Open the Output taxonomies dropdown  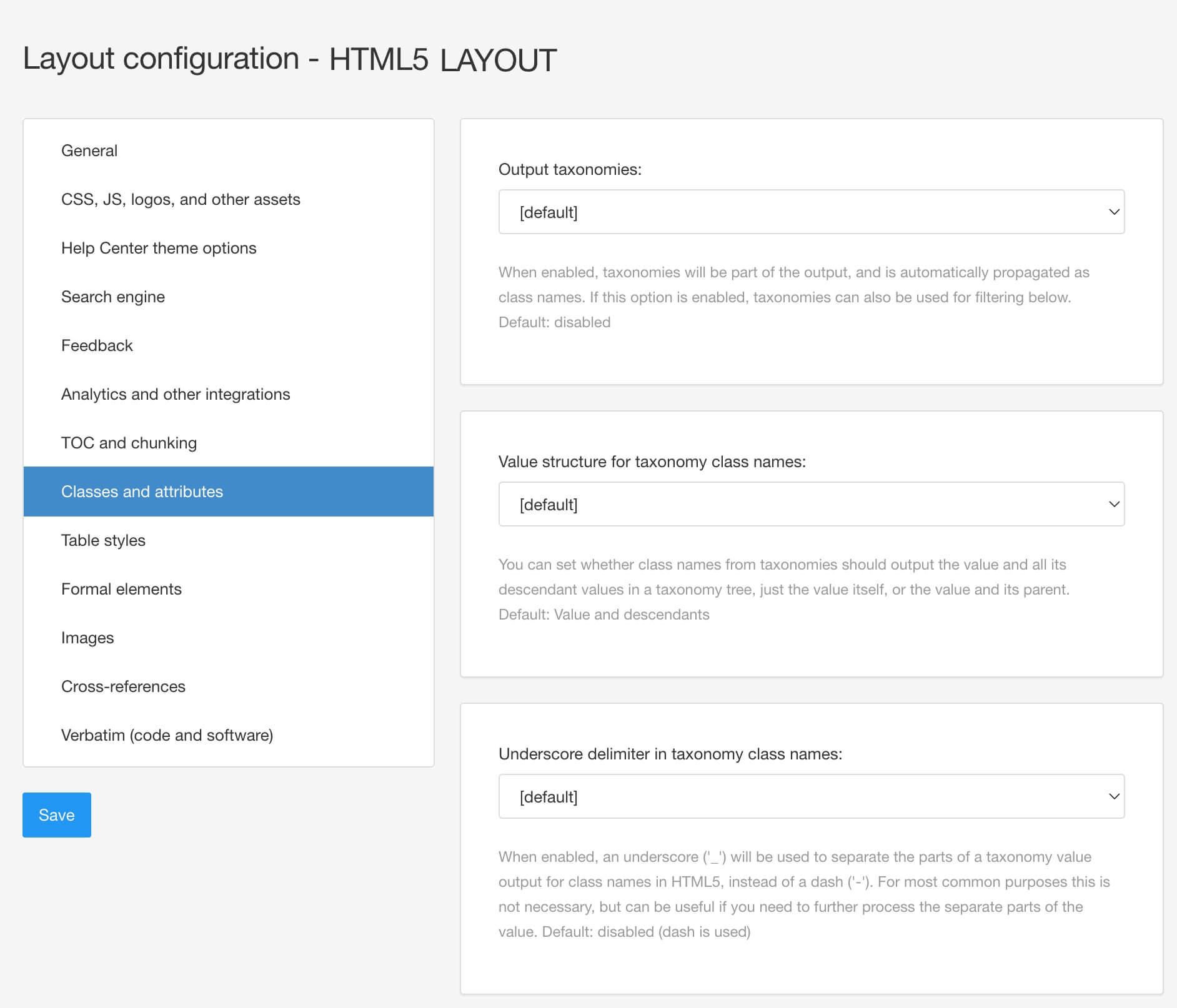(x=810, y=212)
